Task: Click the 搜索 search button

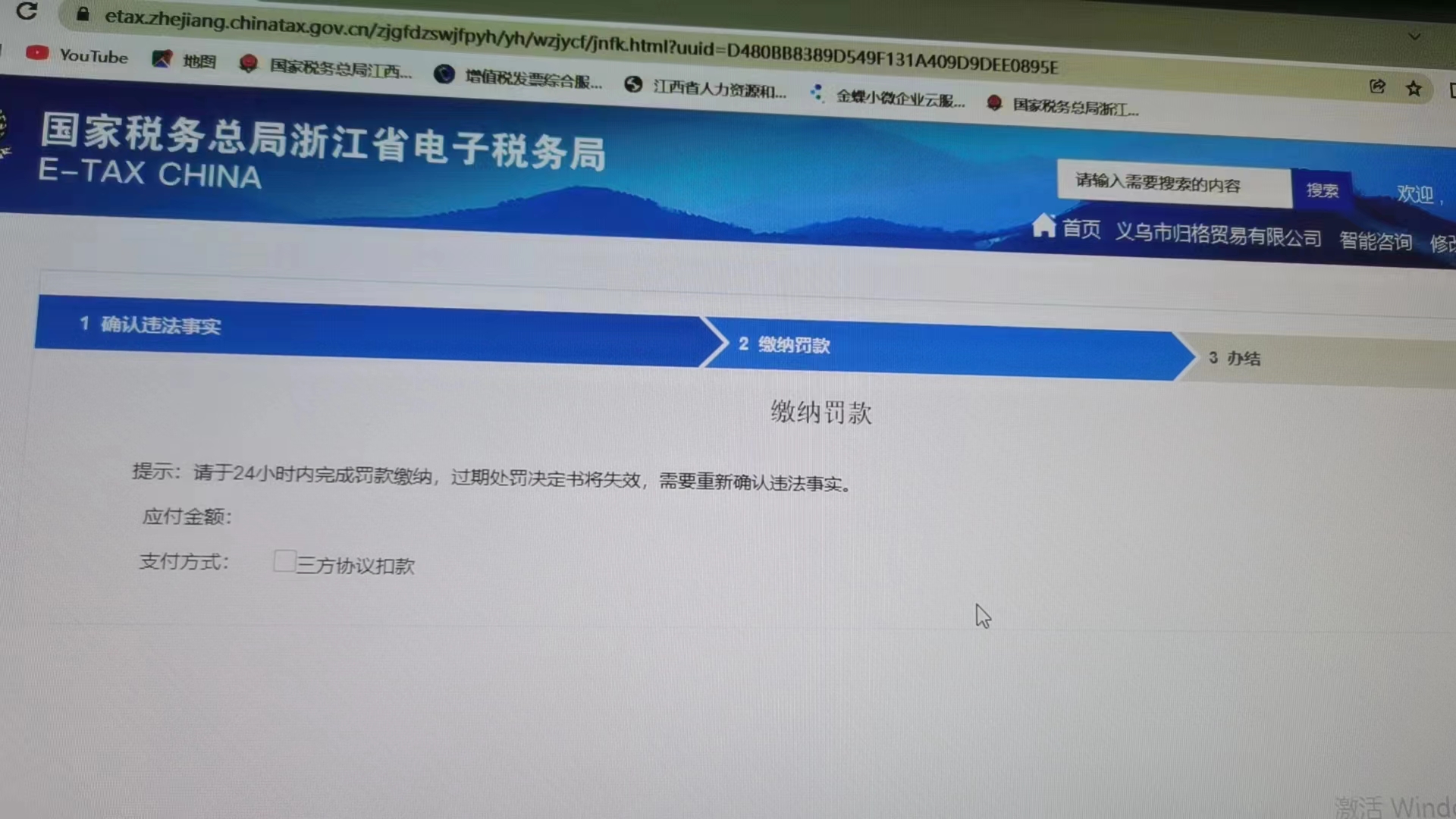Action: pyautogui.click(x=1322, y=190)
